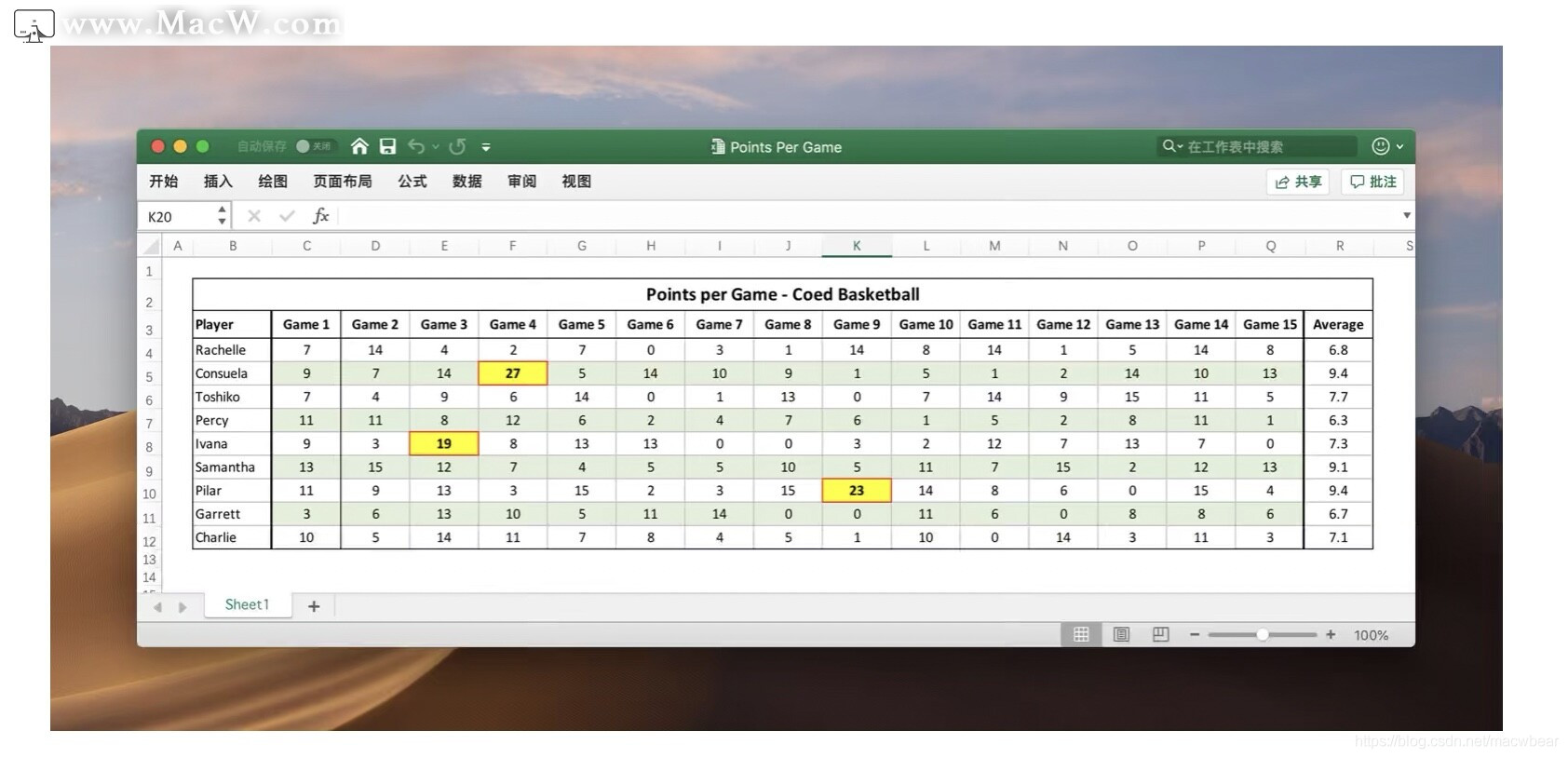Switch to Normal view in the status bar
Image resolution: width=1568 pixels, height=758 pixels.
[x=1081, y=634]
